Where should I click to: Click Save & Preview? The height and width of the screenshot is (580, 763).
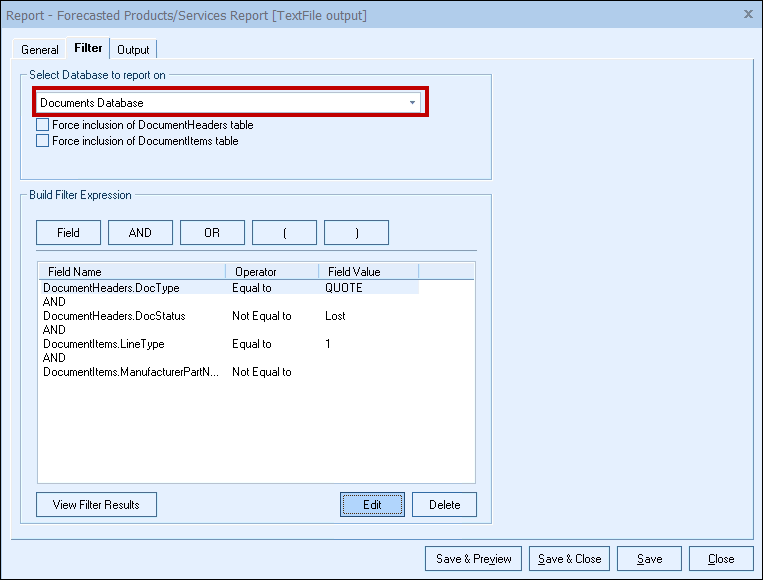474,559
